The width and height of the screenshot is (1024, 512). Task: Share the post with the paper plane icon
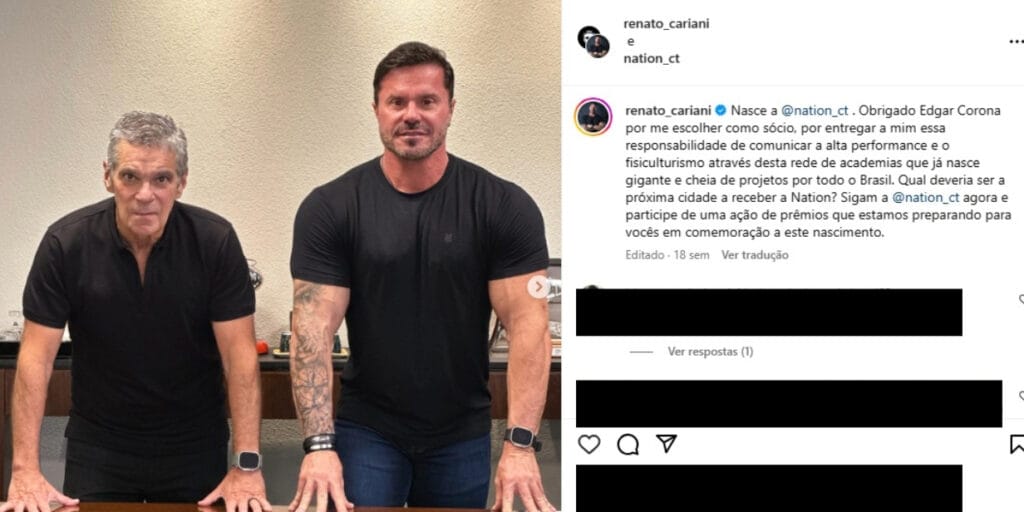click(x=666, y=443)
